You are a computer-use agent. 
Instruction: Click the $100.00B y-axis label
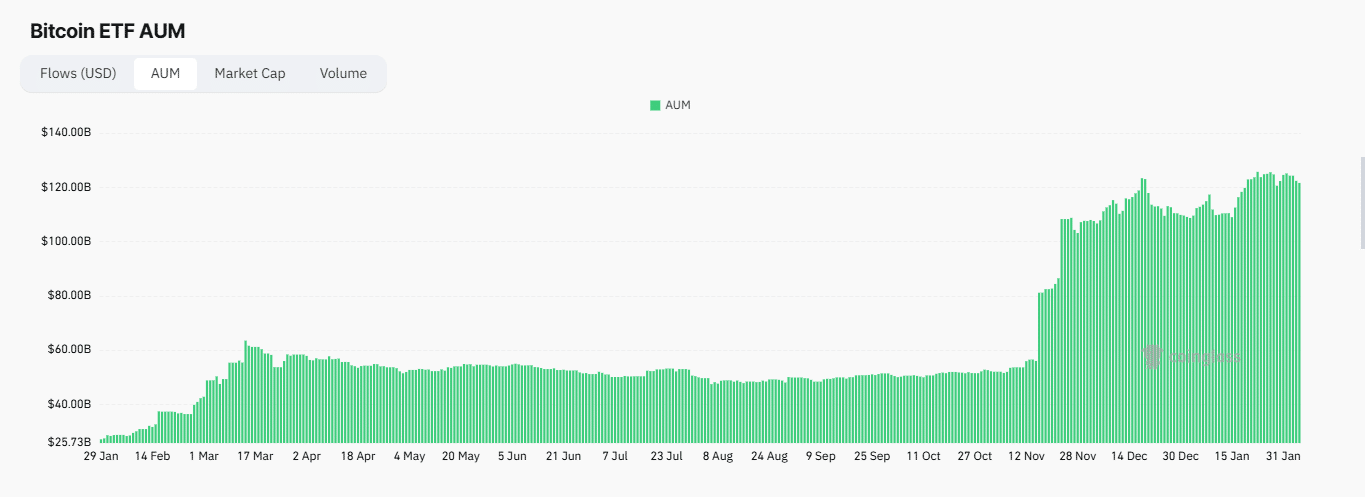[x=66, y=241]
